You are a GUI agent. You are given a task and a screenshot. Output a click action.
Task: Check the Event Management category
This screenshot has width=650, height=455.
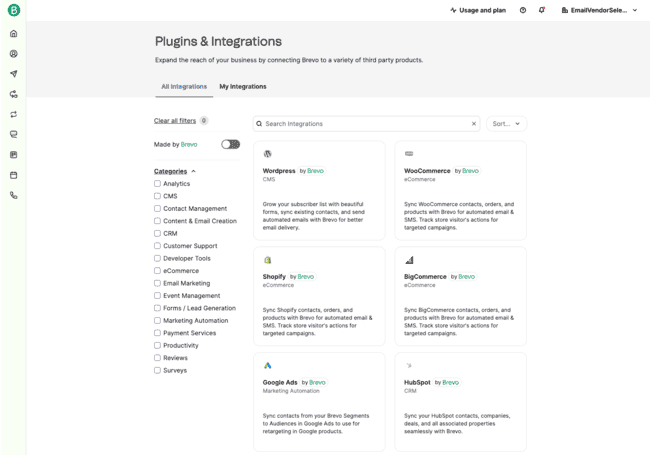[x=157, y=295]
